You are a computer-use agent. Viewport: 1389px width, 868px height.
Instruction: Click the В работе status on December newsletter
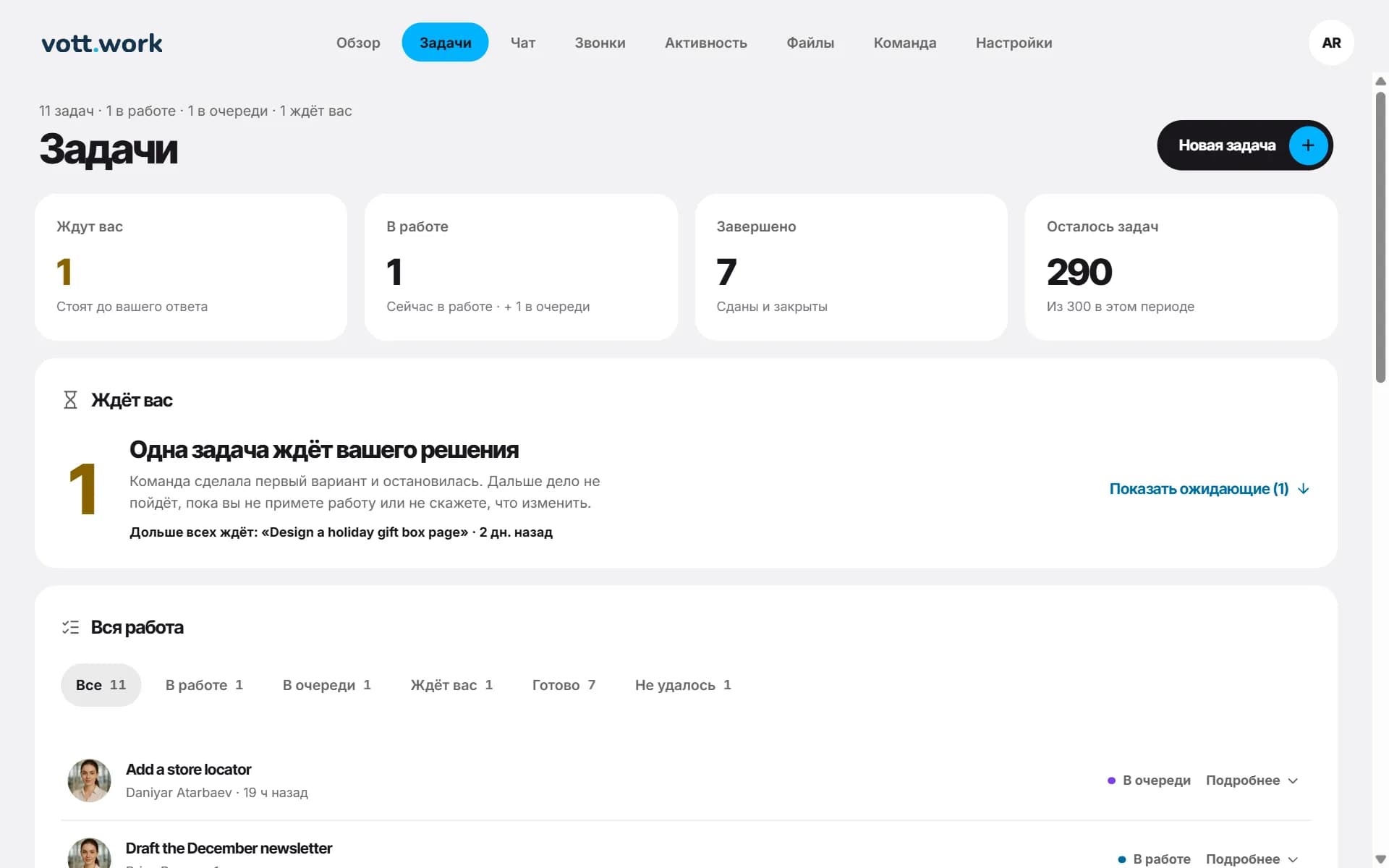(x=1154, y=859)
